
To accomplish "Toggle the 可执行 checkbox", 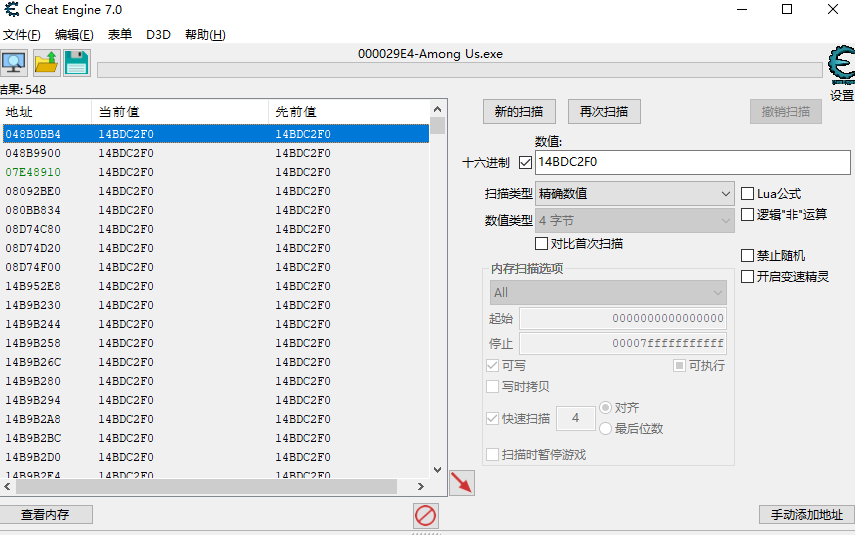I will 679,365.
